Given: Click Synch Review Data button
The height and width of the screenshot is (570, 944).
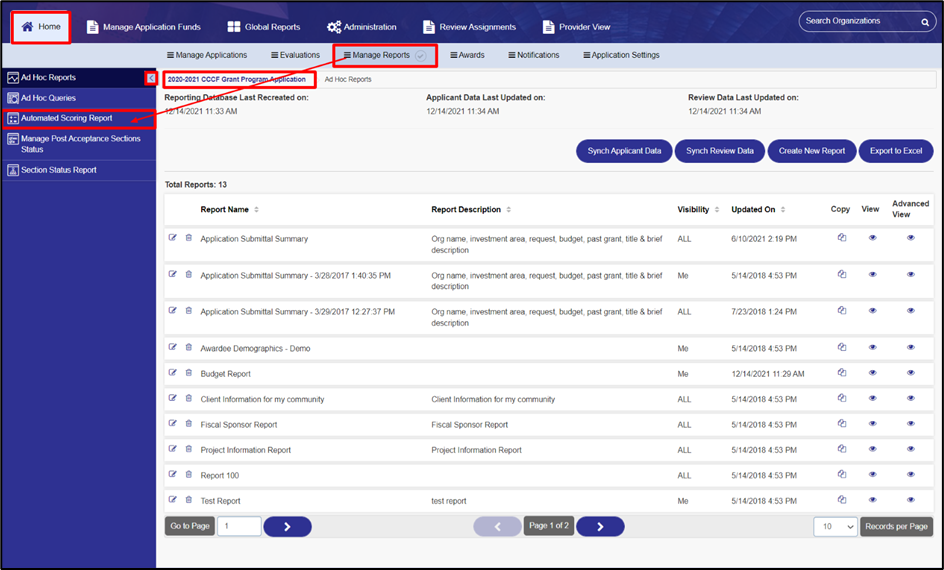Looking at the screenshot, I should [719, 151].
